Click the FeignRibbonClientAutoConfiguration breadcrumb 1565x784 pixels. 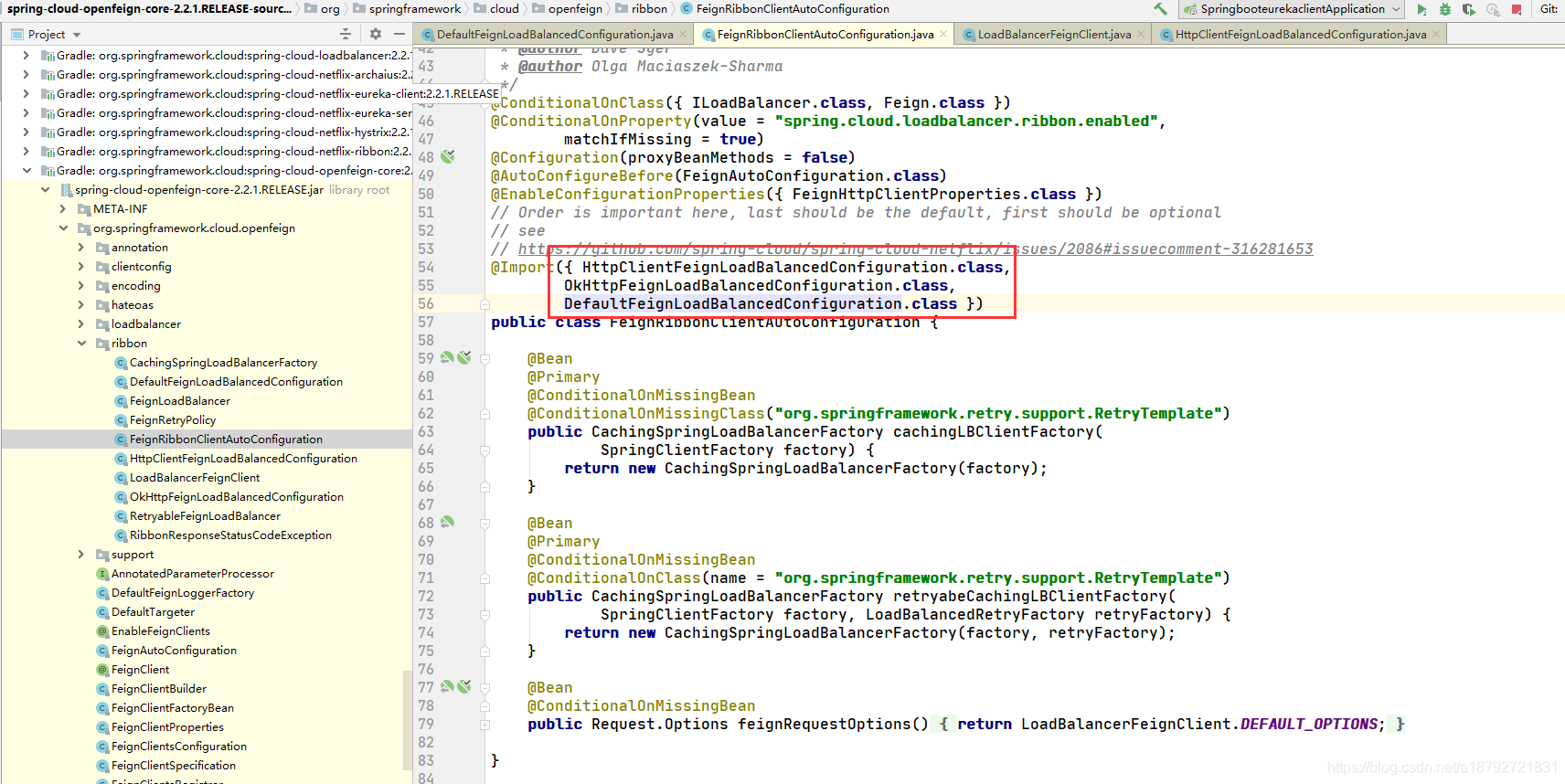792,9
